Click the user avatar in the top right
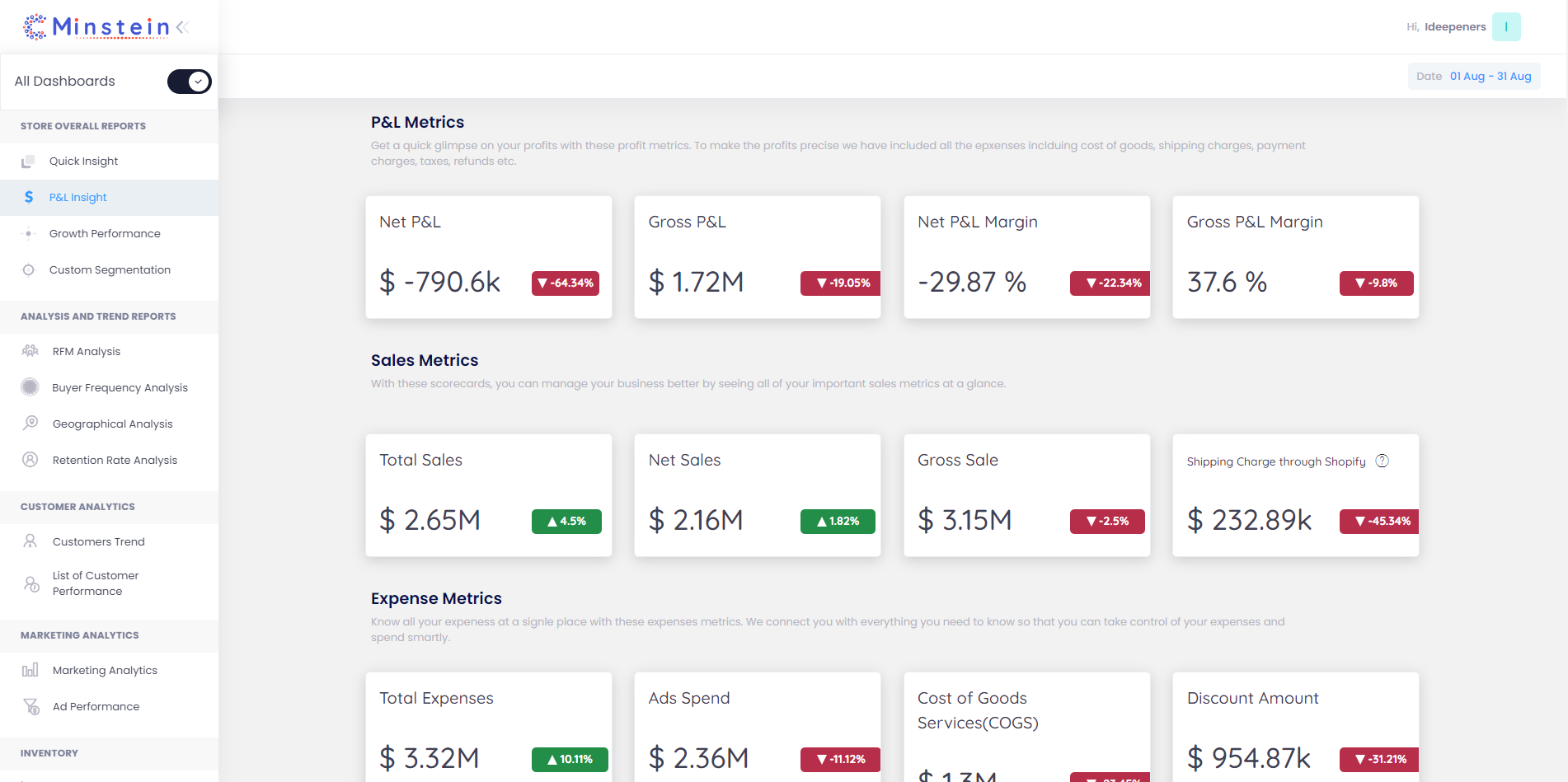 pos(1506,26)
